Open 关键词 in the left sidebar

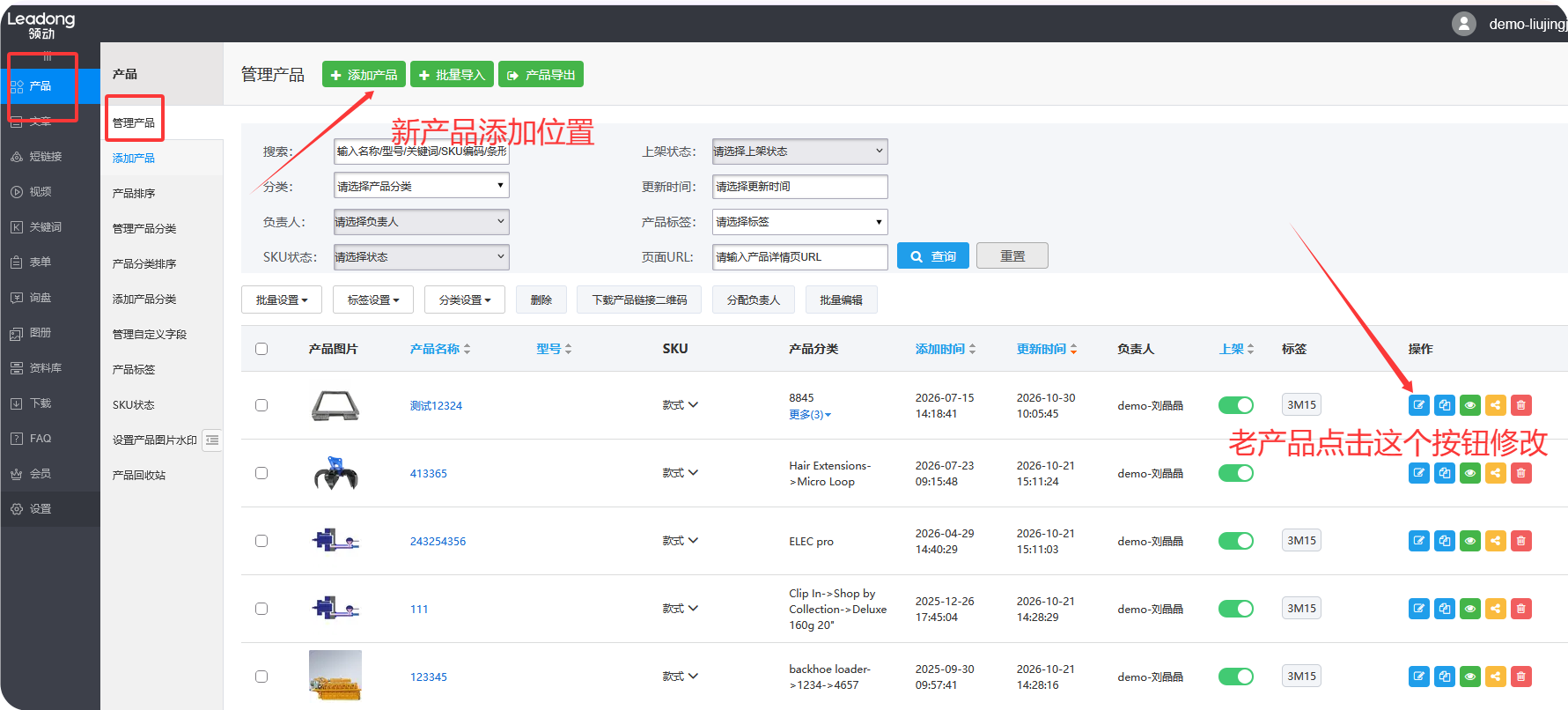(x=46, y=227)
